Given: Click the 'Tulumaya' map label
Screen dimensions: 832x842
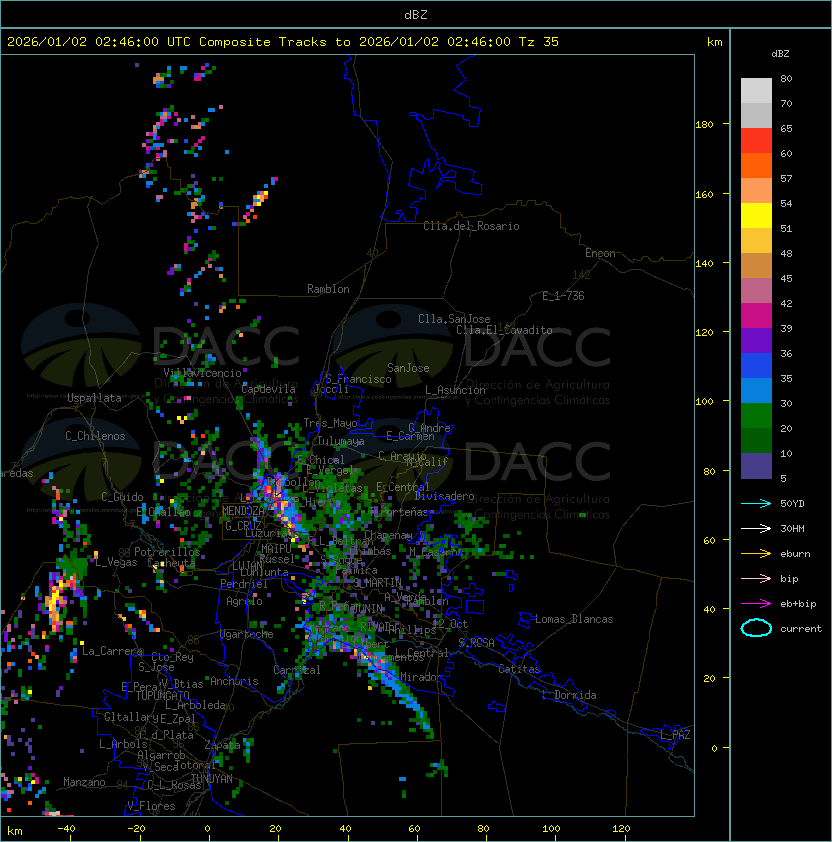Looking at the screenshot, I should [341, 441].
